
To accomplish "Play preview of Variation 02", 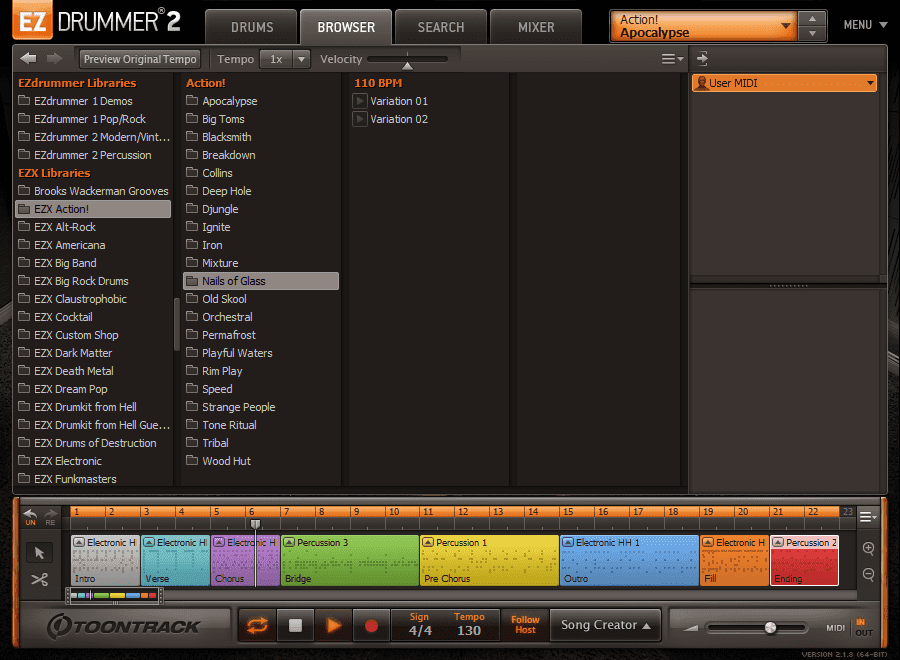I will (x=360, y=119).
